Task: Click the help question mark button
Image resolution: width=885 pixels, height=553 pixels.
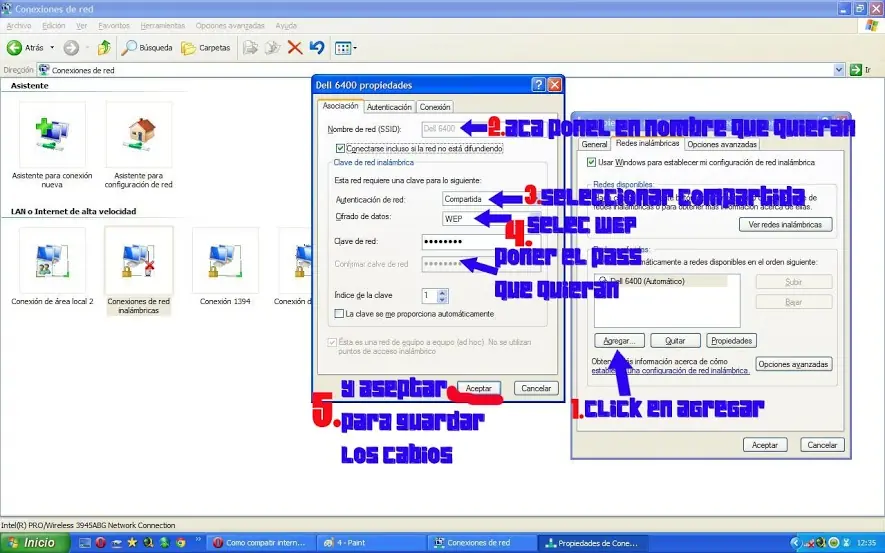Action: [538, 85]
